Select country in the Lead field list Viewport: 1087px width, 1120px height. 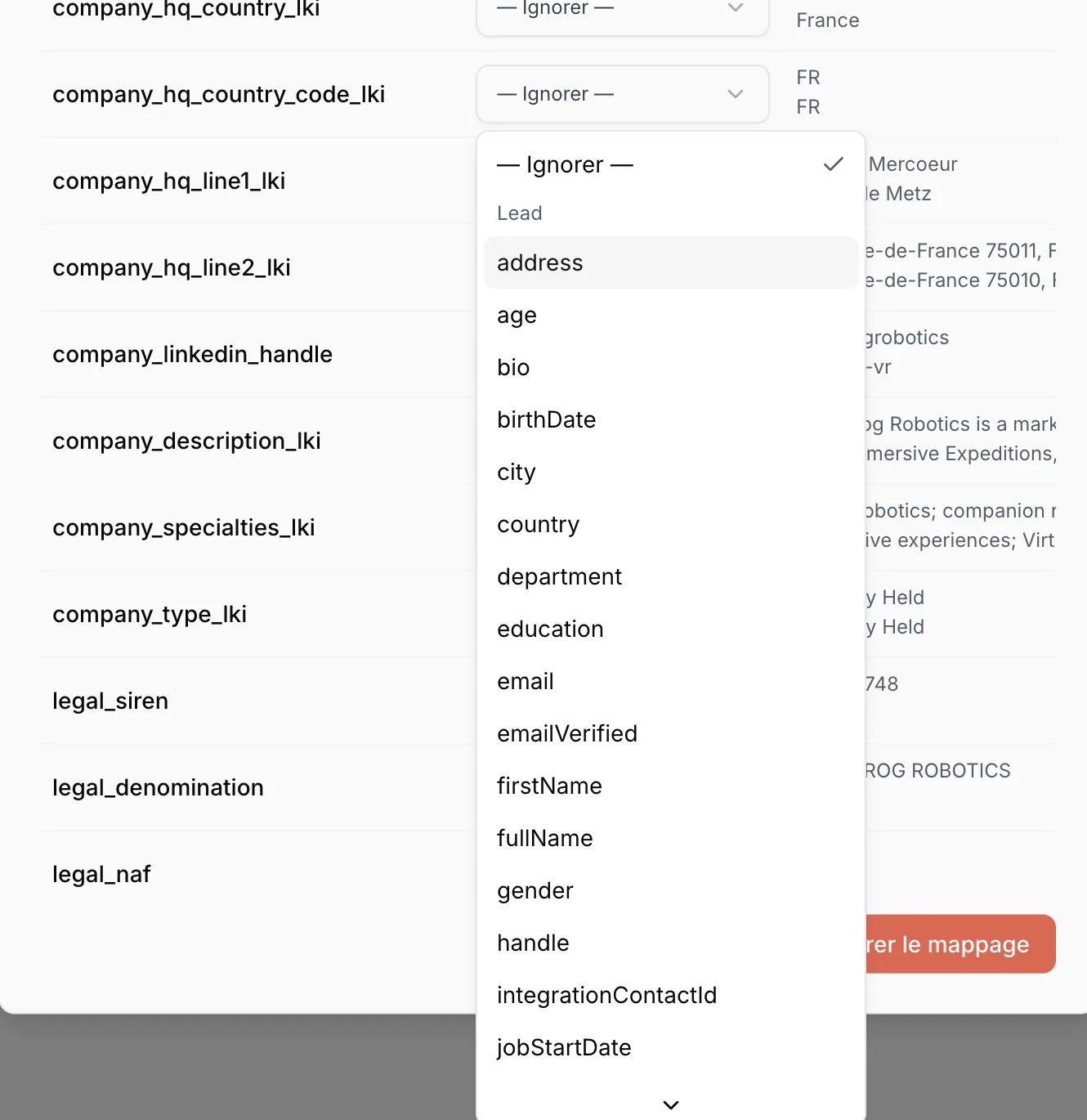click(670, 524)
